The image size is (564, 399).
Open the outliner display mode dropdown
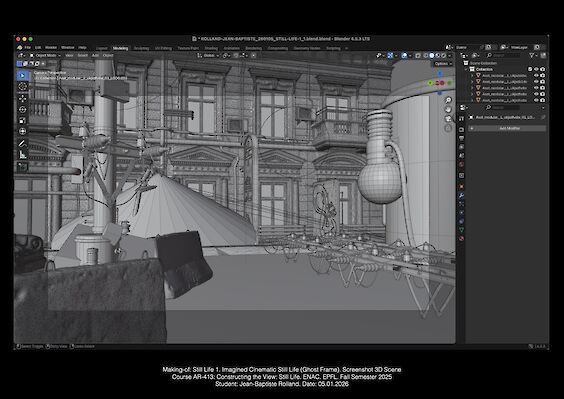pyautogui.click(x=476, y=55)
